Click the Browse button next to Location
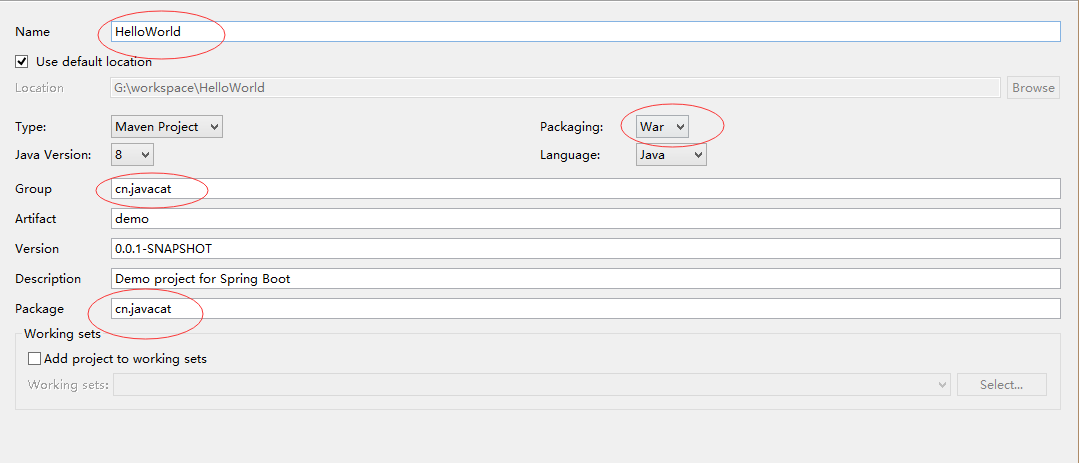This screenshot has width=1079, height=463. 1033,87
